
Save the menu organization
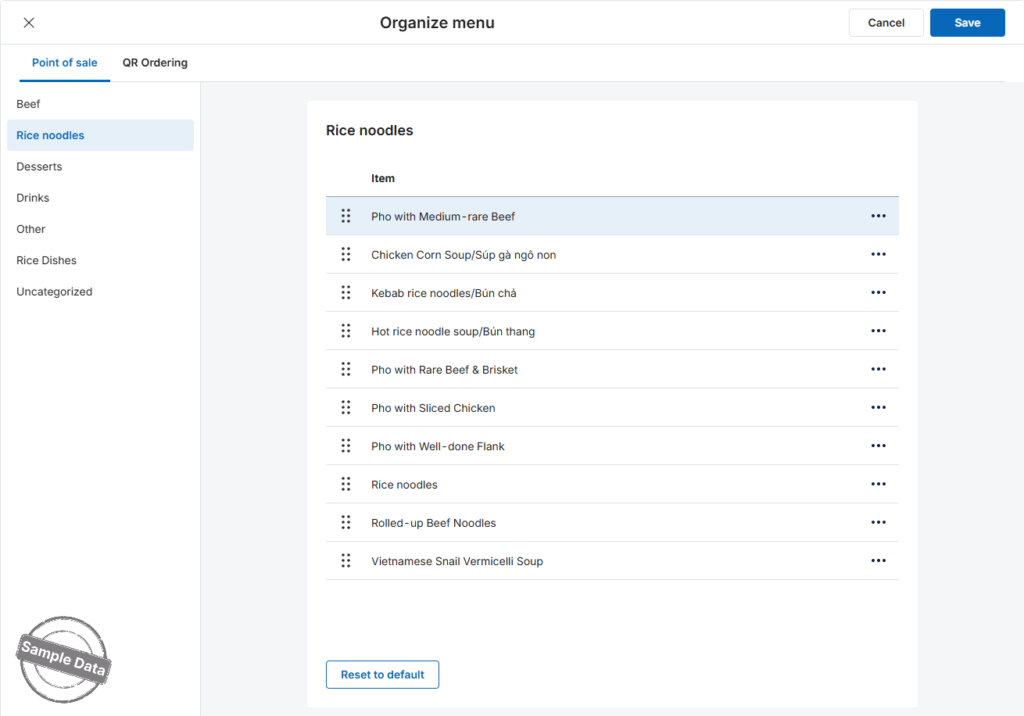967,23
